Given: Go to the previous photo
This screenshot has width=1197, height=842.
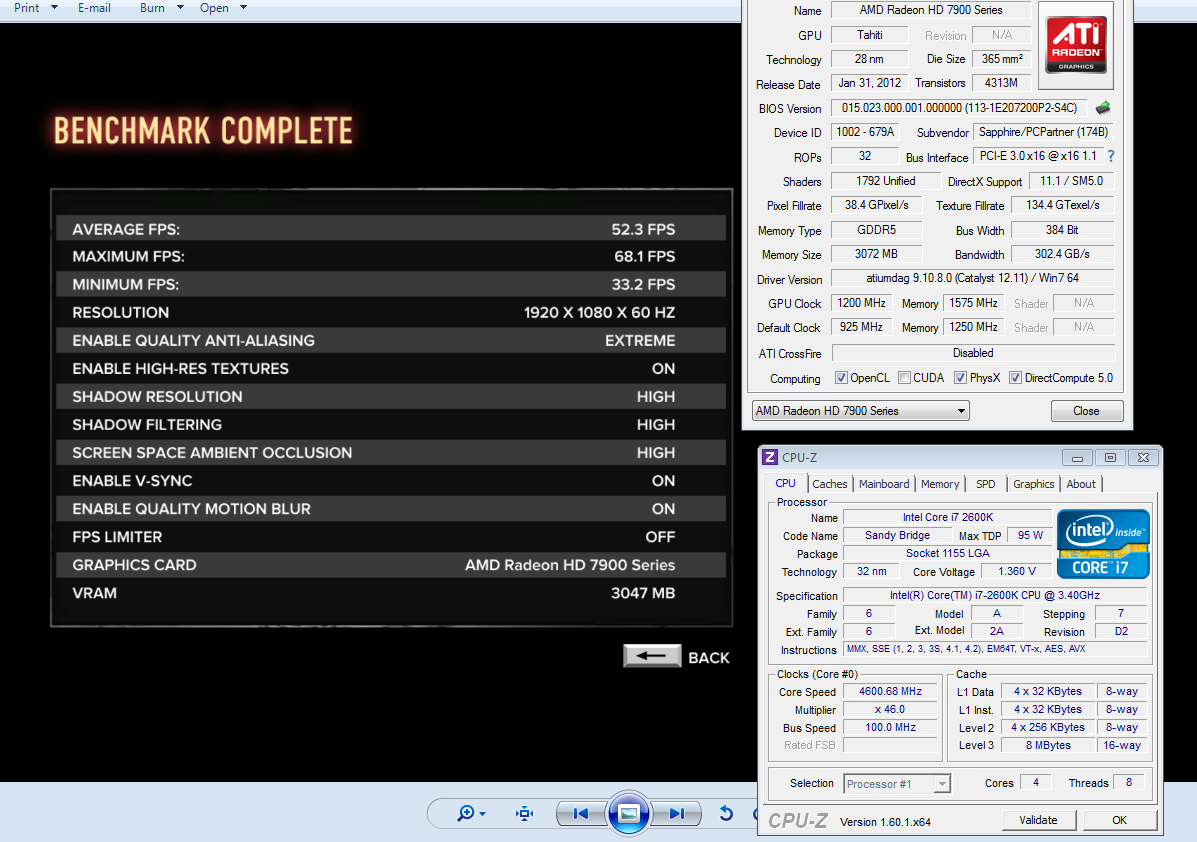Looking at the screenshot, I should coord(581,814).
